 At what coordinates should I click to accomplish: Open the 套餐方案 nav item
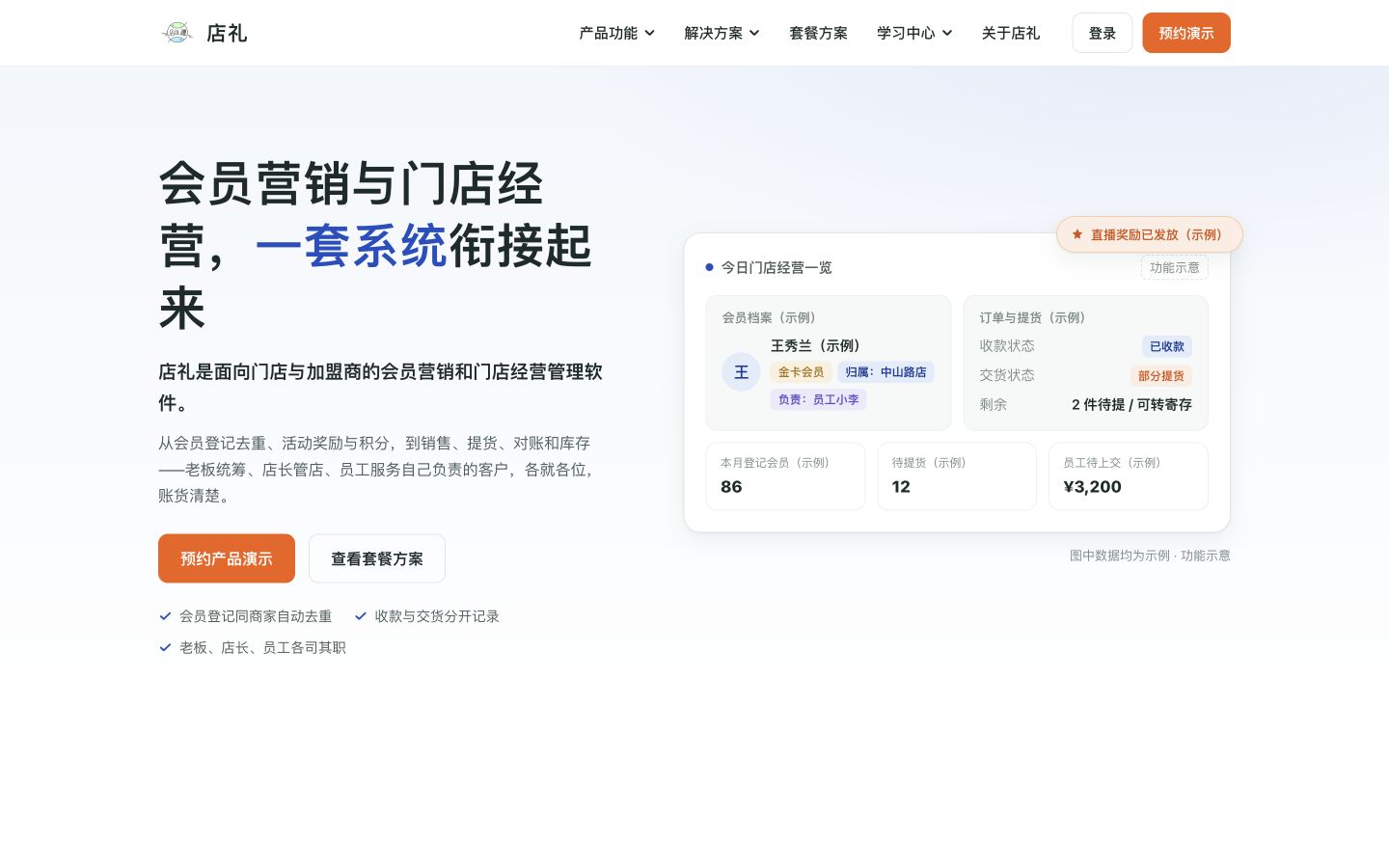pos(818,33)
